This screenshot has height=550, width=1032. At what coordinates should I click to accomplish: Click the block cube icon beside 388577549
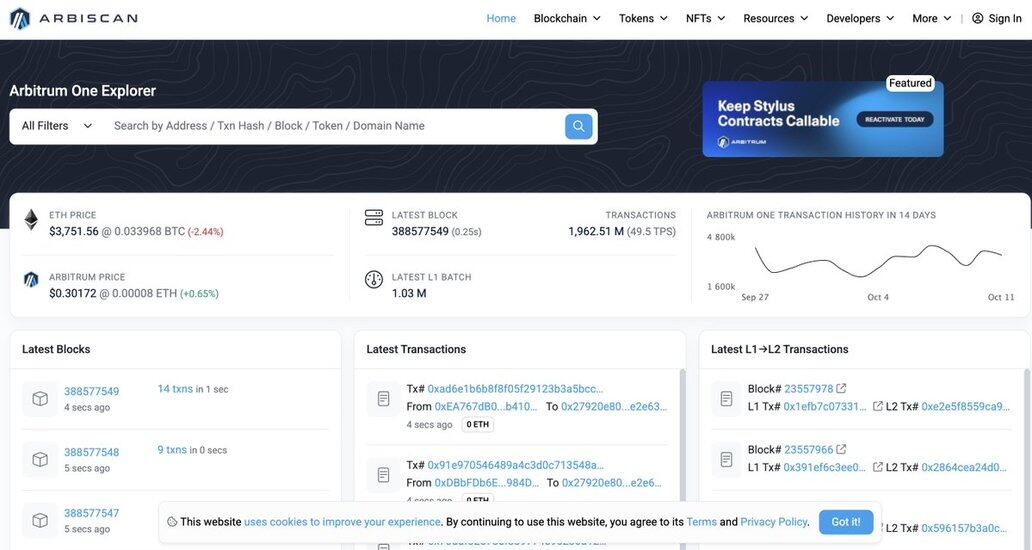[40, 399]
